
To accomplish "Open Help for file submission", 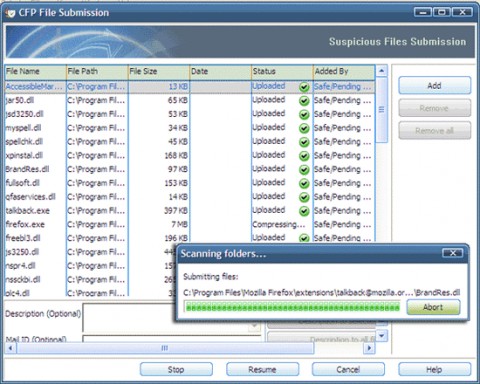I will click(435, 369).
